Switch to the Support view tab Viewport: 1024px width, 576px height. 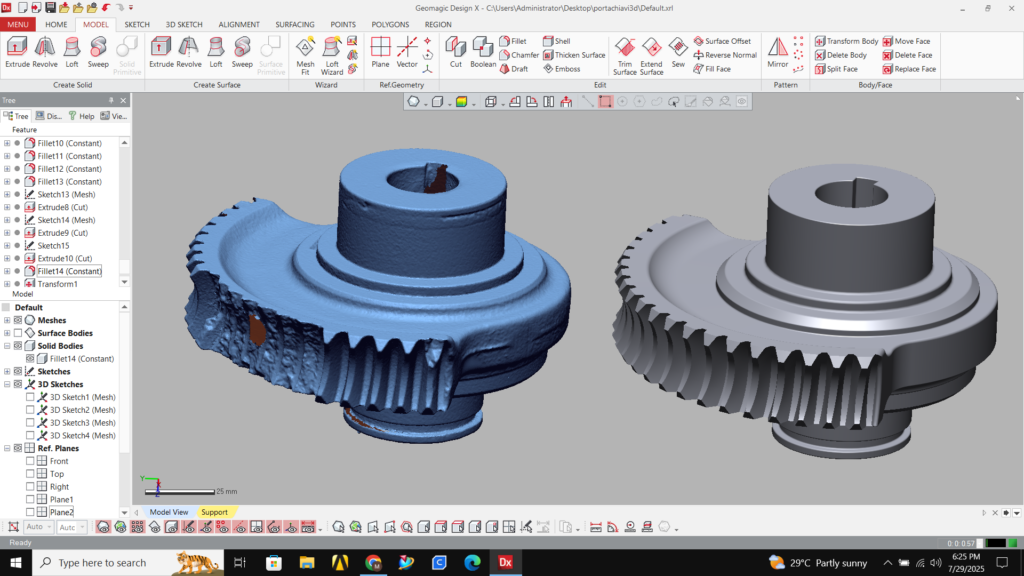click(214, 512)
